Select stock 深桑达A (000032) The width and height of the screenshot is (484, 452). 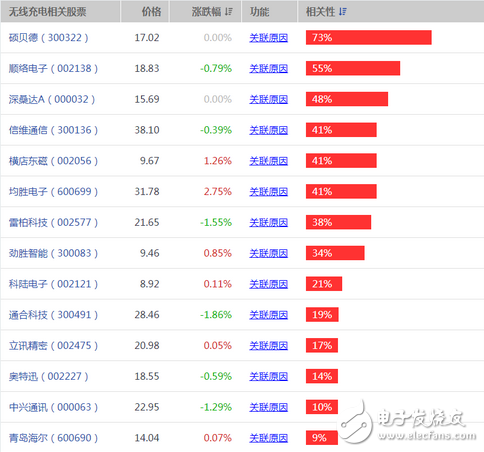52,99
